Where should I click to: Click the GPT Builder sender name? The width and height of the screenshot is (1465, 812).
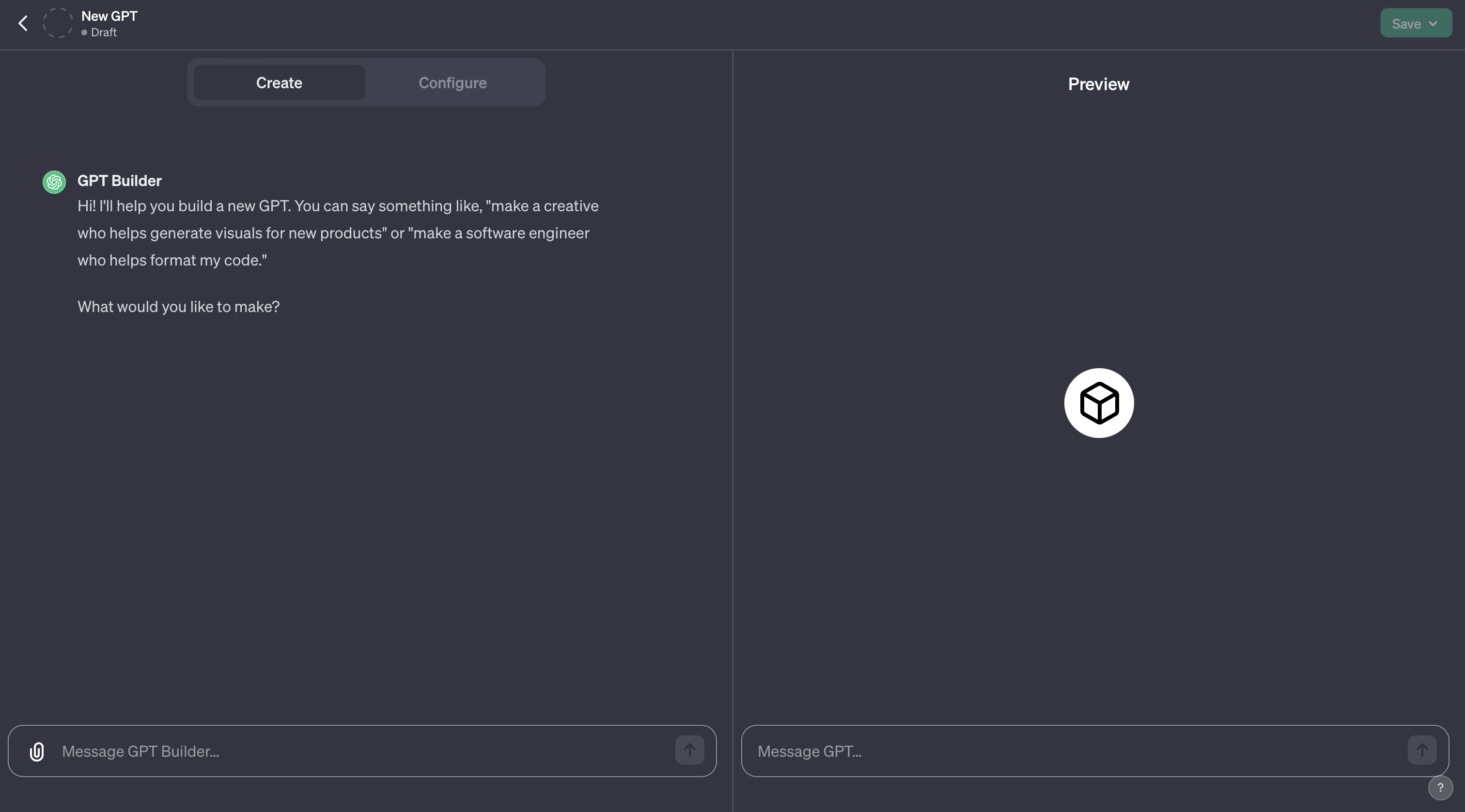click(120, 180)
